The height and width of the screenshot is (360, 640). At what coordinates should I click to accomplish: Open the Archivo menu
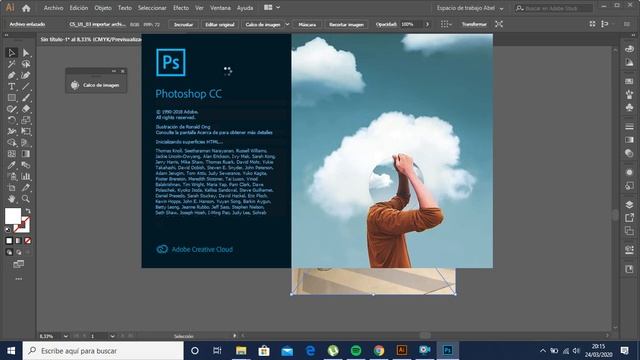(53, 8)
